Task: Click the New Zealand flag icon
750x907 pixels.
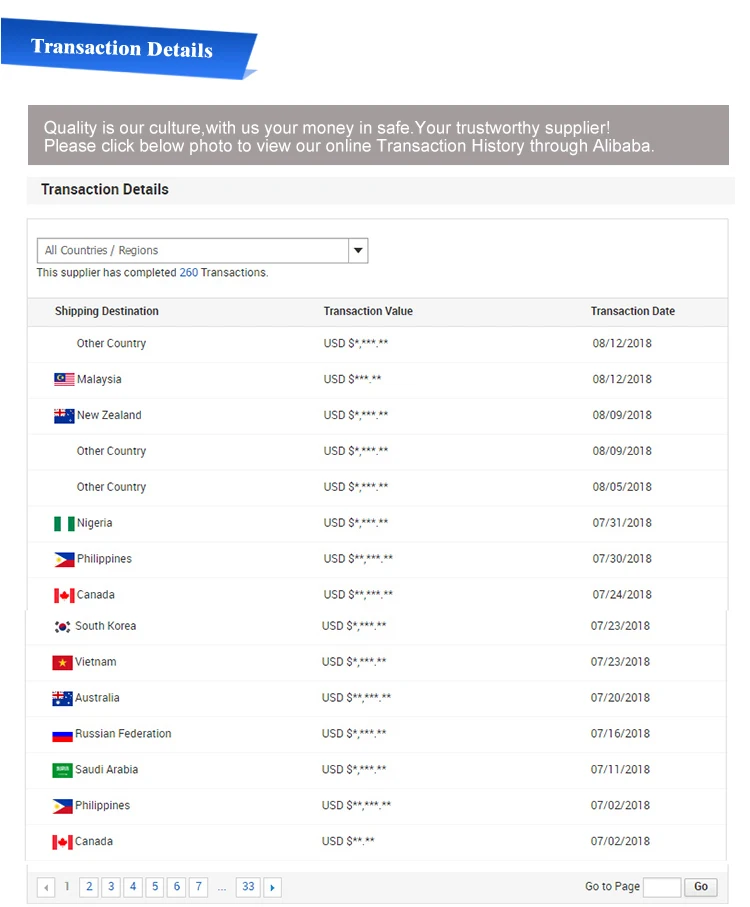Action: click(x=64, y=416)
